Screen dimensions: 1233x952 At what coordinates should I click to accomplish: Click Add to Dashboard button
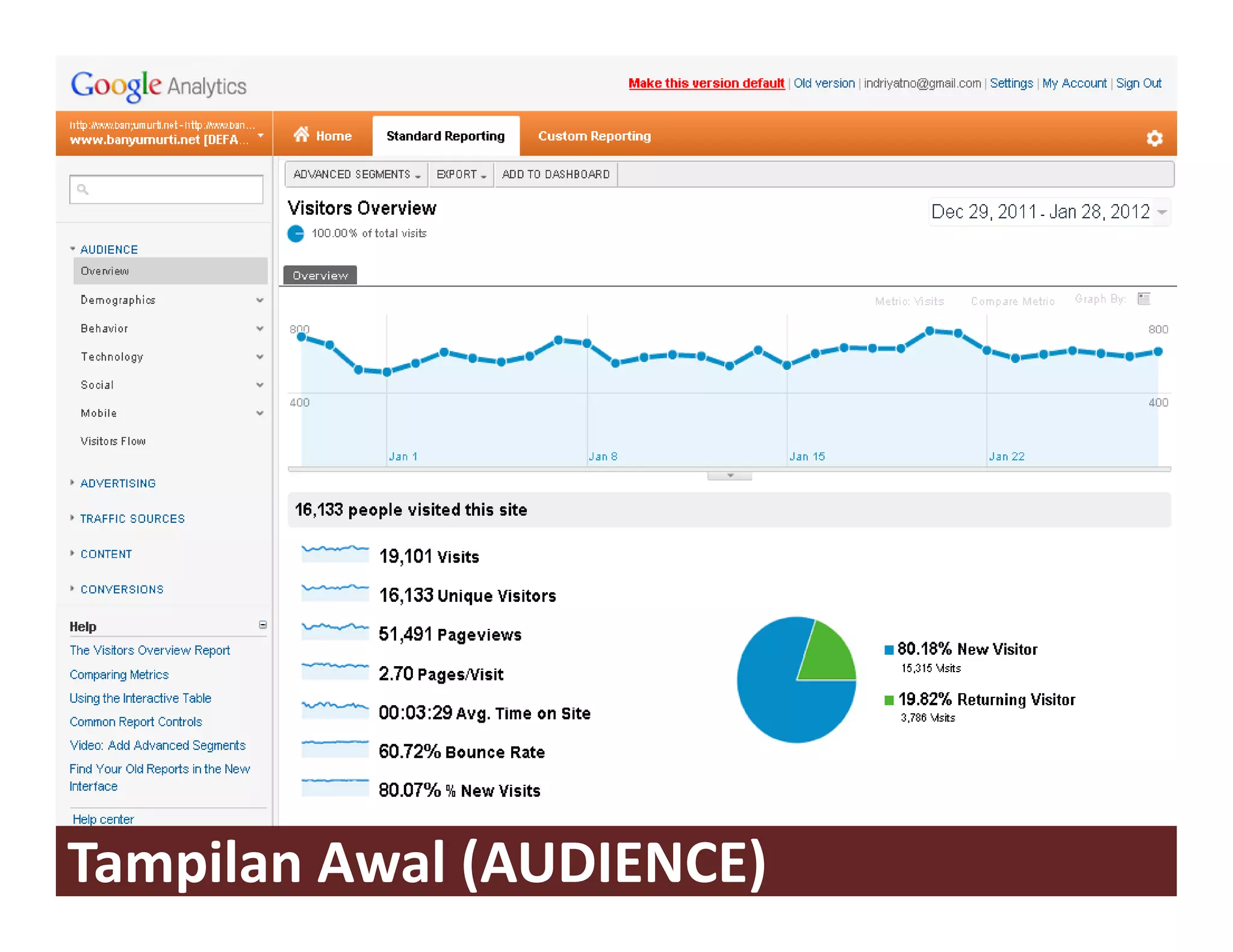(x=556, y=175)
